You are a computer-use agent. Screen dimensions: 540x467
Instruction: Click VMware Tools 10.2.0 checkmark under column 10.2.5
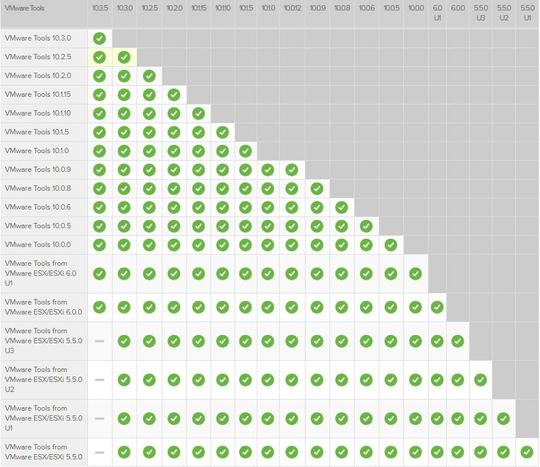click(149, 76)
